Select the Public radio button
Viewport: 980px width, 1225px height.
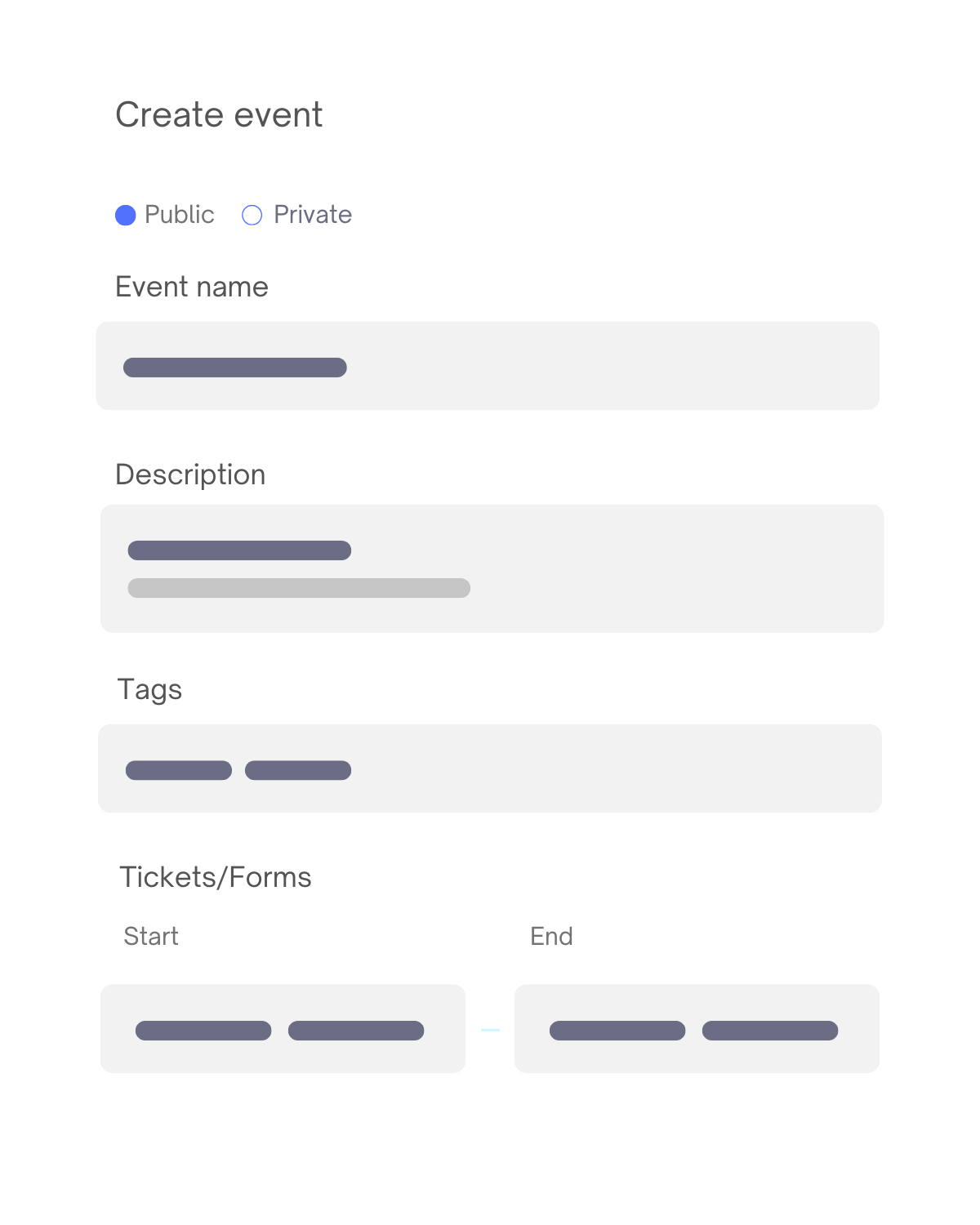[x=125, y=215]
